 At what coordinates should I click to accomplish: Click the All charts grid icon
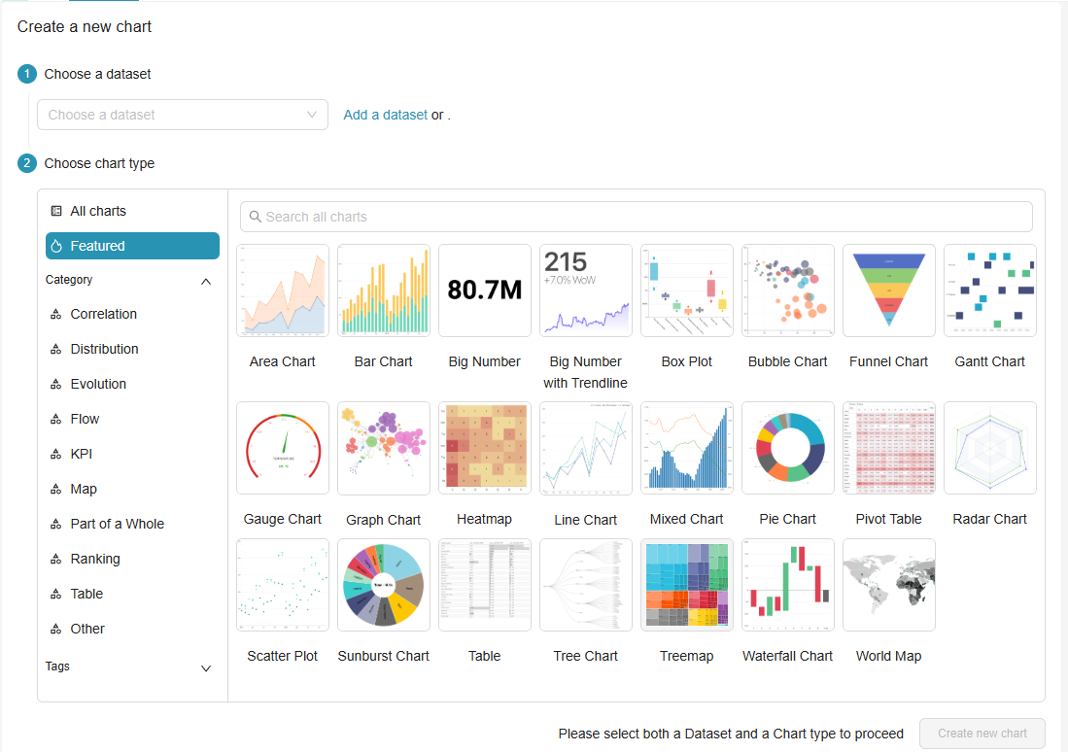[57, 211]
